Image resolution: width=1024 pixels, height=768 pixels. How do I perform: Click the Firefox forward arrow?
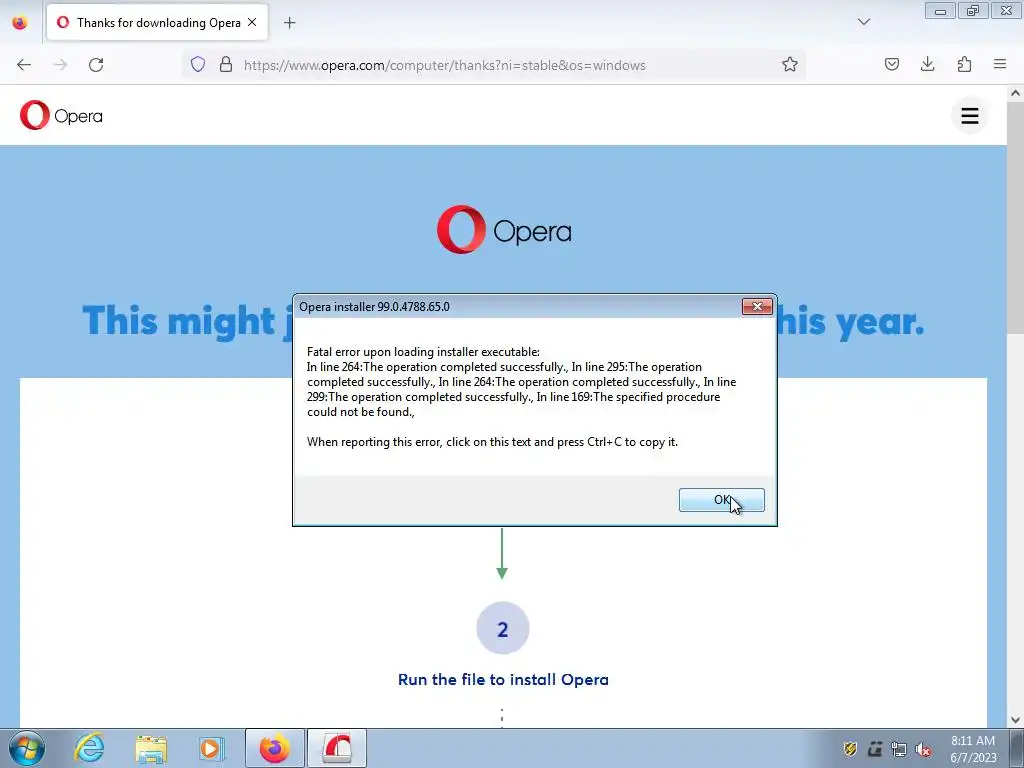pos(60,65)
